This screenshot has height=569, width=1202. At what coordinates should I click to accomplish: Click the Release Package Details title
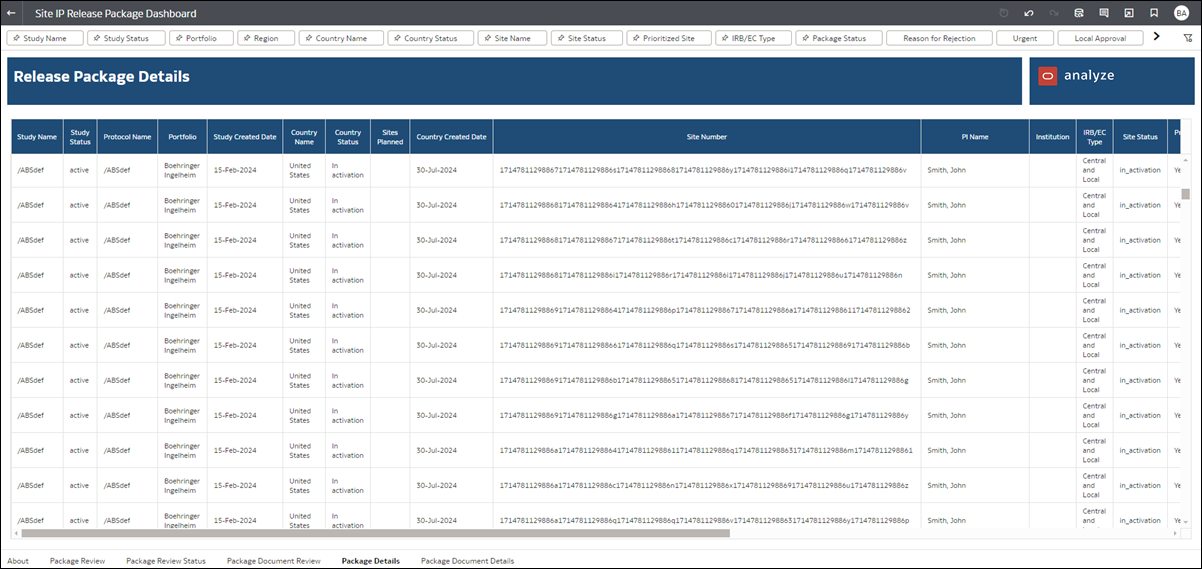pyautogui.click(x=101, y=76)
